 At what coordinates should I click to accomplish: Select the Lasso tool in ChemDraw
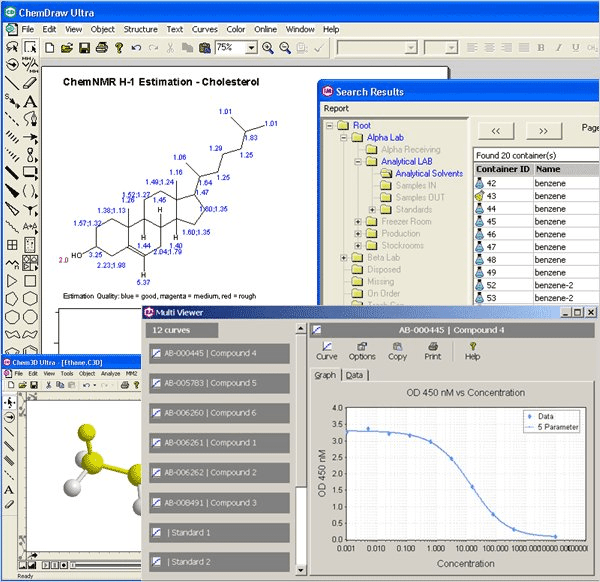click(12, 47)
